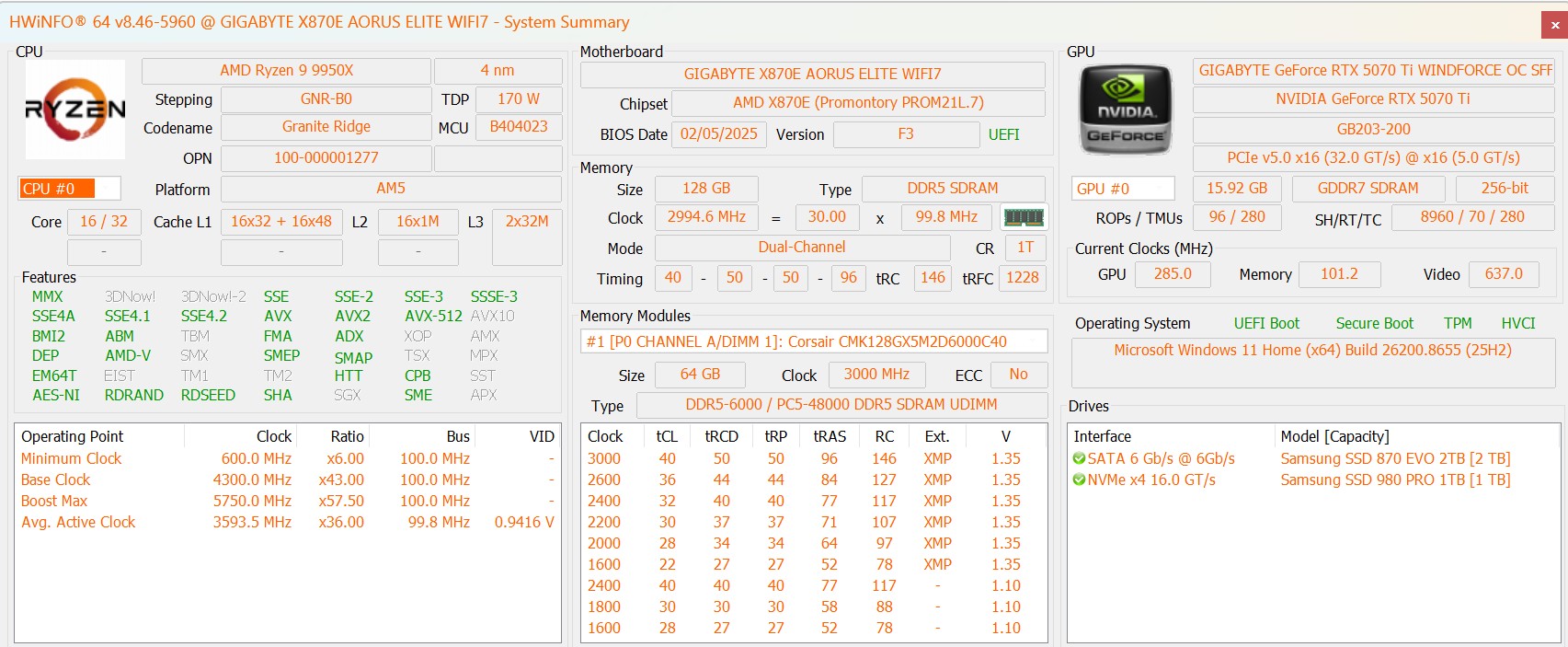1568x647 pixels.
Task: Click the 15.92 GB video memory field
Action: point(1237,189)
